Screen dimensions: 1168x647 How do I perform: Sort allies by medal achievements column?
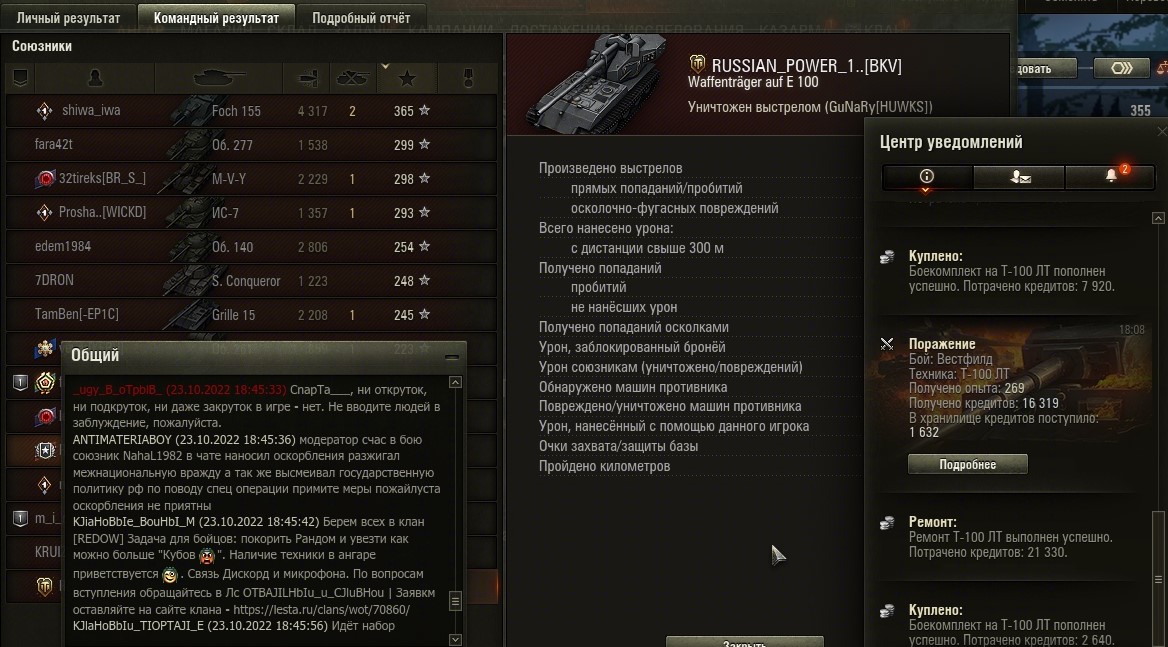[468, 77]
